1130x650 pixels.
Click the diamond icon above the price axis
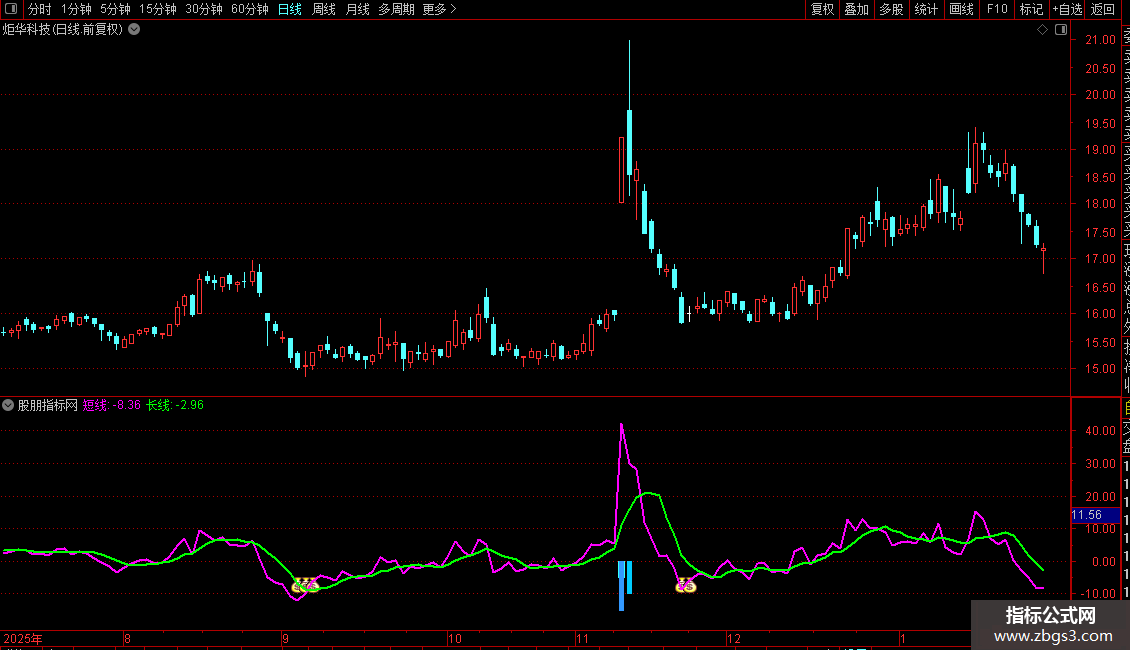coord(1042,30)
